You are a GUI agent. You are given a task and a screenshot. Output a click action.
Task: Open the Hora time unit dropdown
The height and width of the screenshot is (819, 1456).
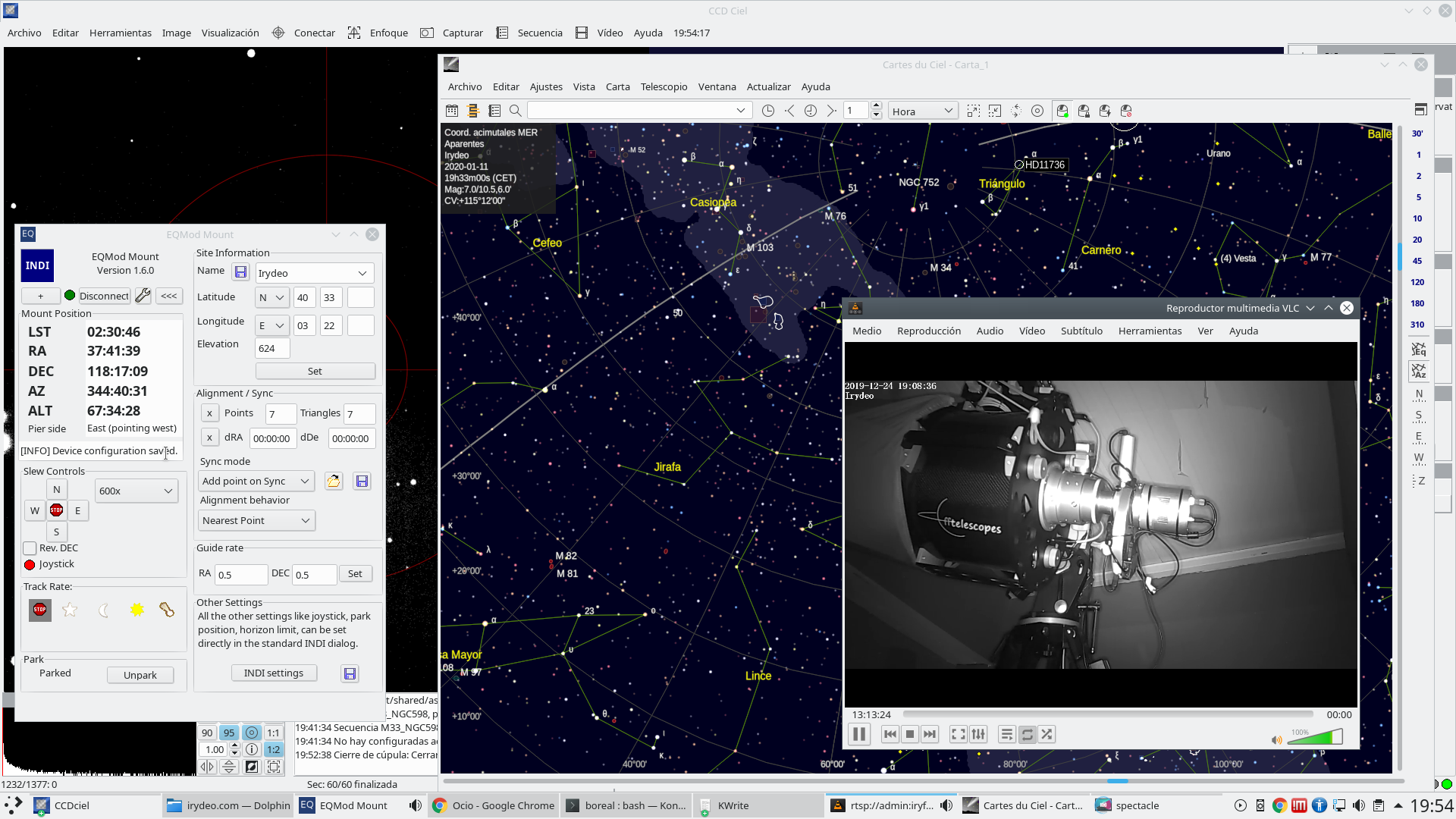[x=923, y=111]
